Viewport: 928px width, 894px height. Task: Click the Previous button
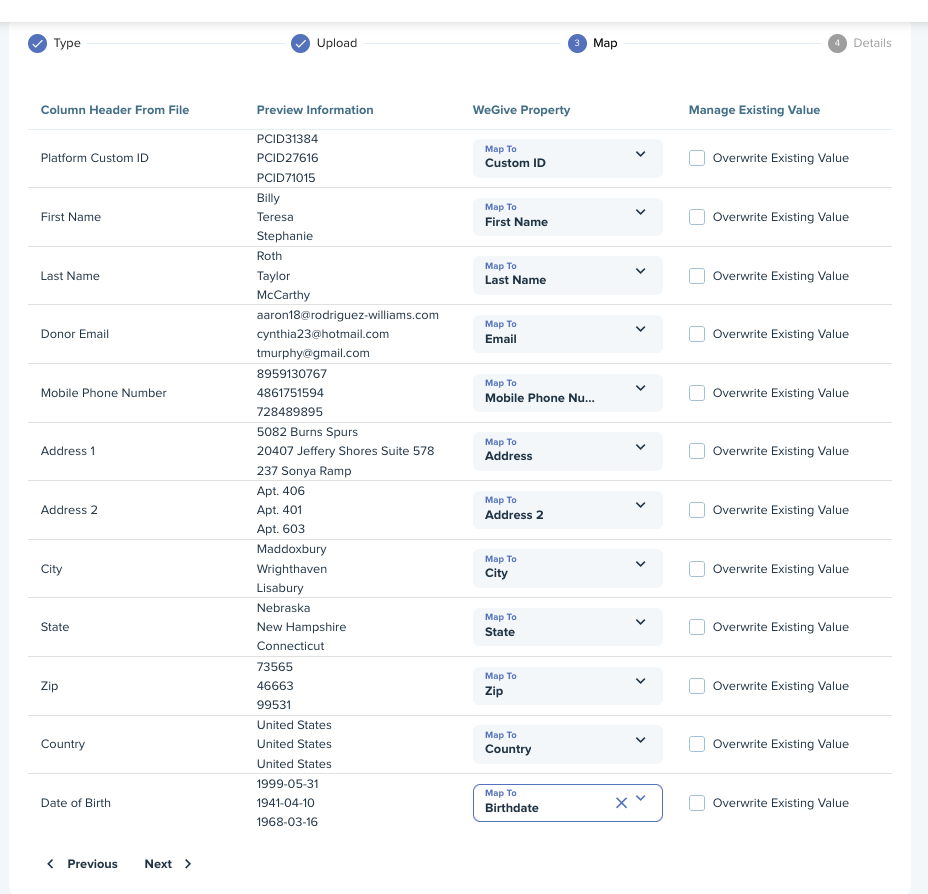click(x=82, y=864)
